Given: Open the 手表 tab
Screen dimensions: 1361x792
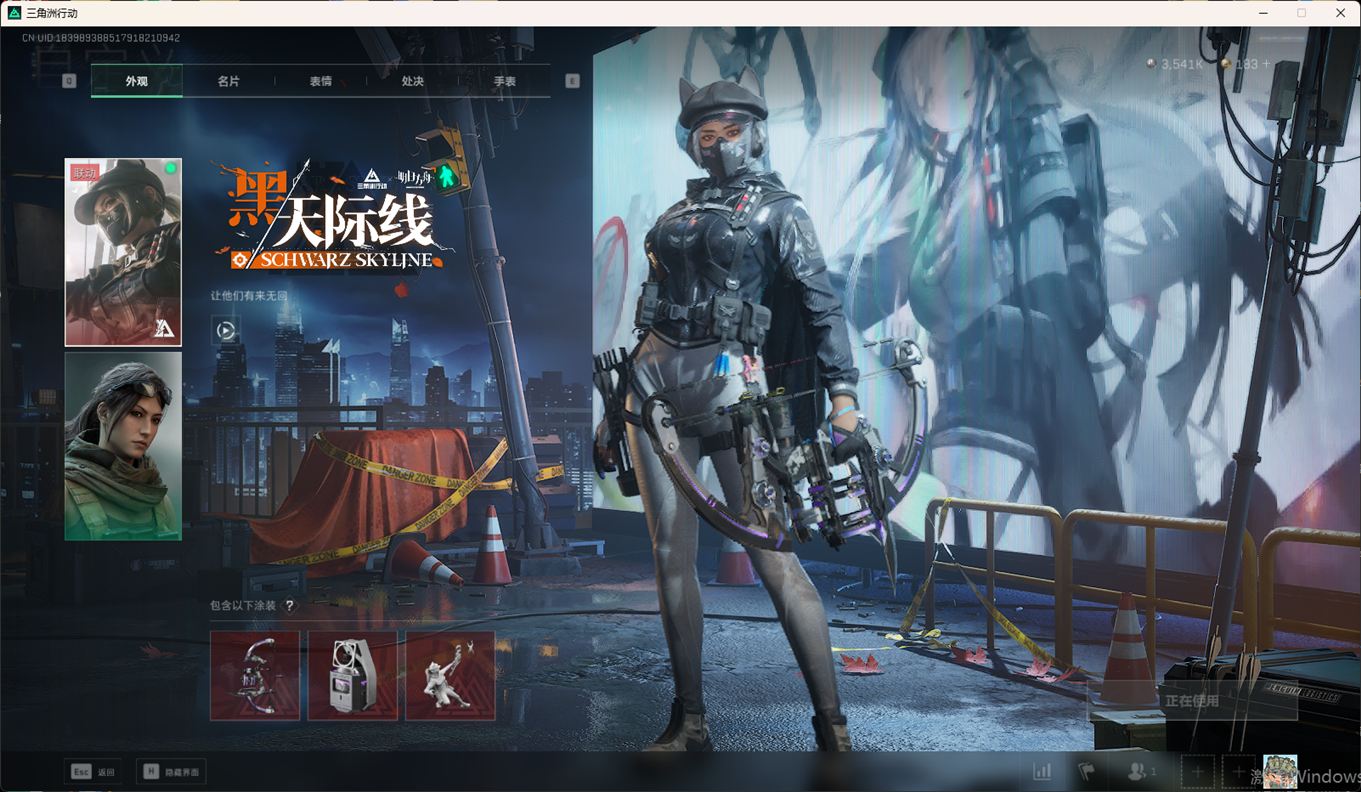Looking at the screenshot, I should click(505, 81).
